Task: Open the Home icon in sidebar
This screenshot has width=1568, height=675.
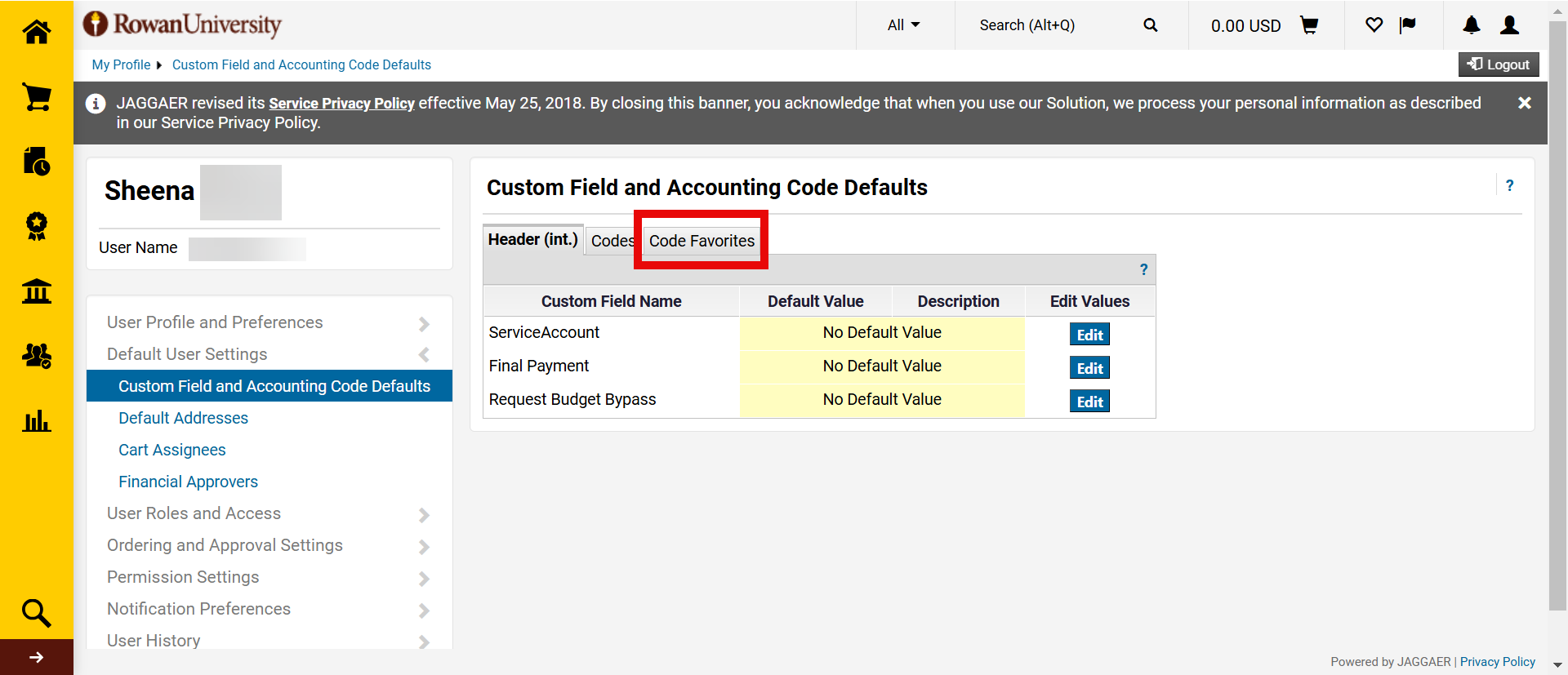Action: click(36, 33)
